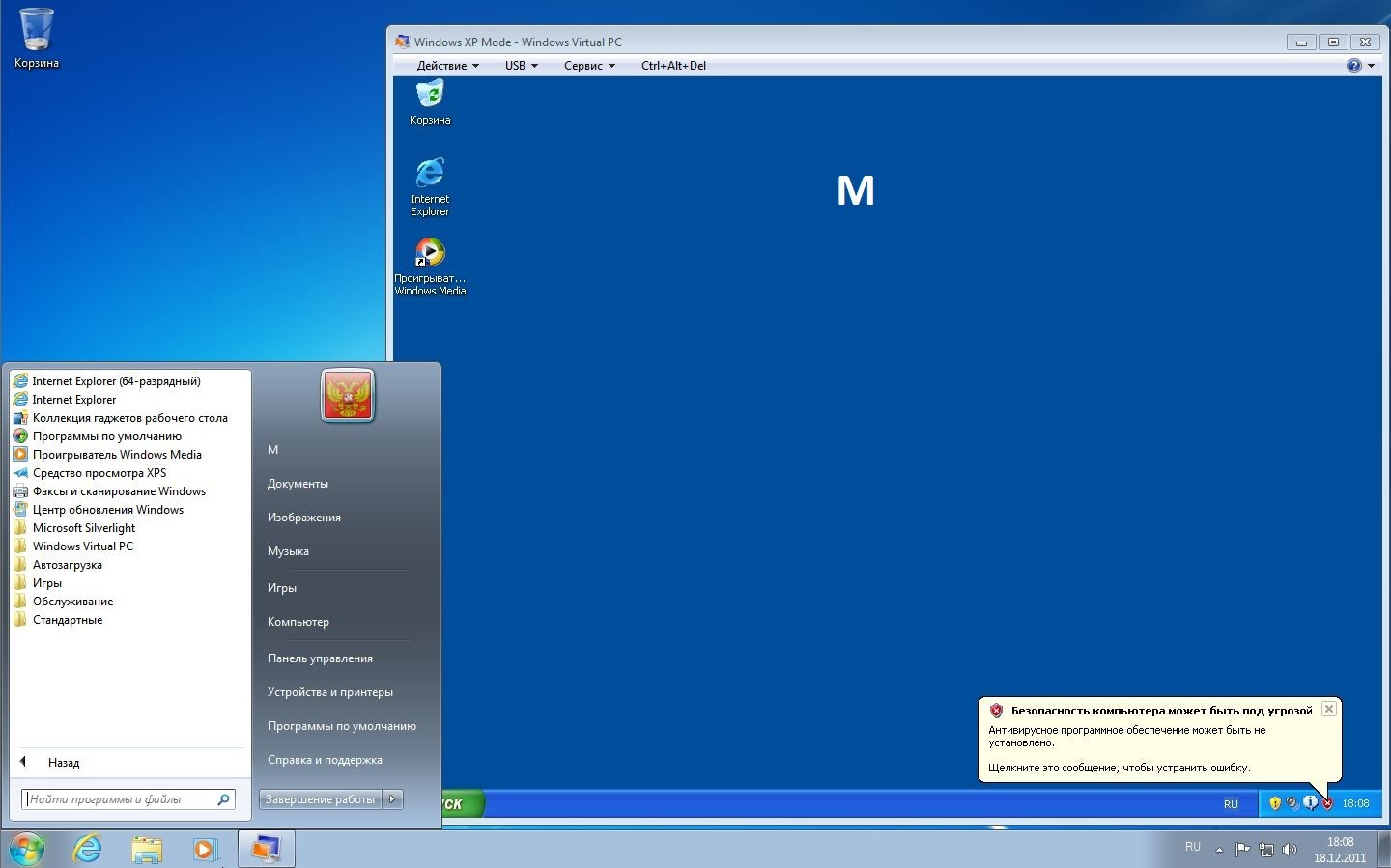Screen dimensions: 1391x868
Task: Click the Программы по умолчанию icon in programs list
Action: [20, 436]
